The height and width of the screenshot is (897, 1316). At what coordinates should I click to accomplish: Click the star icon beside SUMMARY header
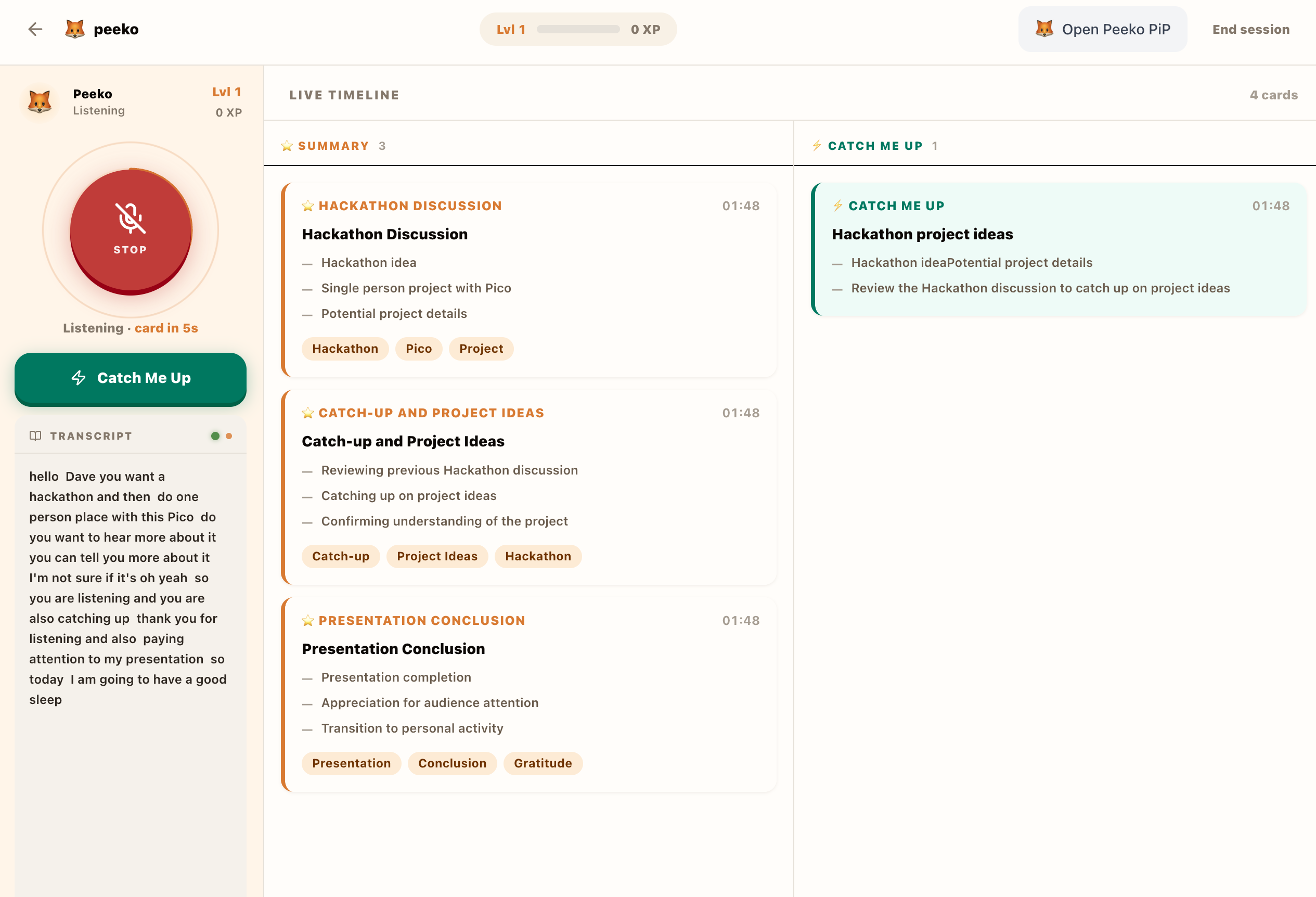tap(287, 146)
